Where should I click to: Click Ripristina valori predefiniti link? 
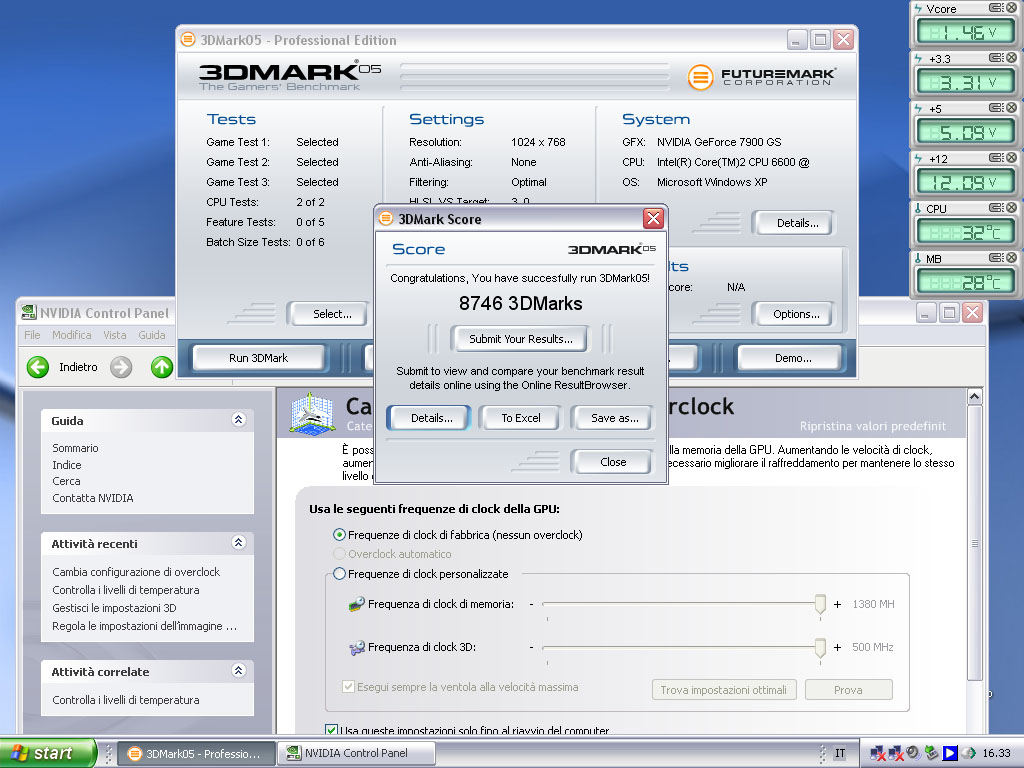872,426
